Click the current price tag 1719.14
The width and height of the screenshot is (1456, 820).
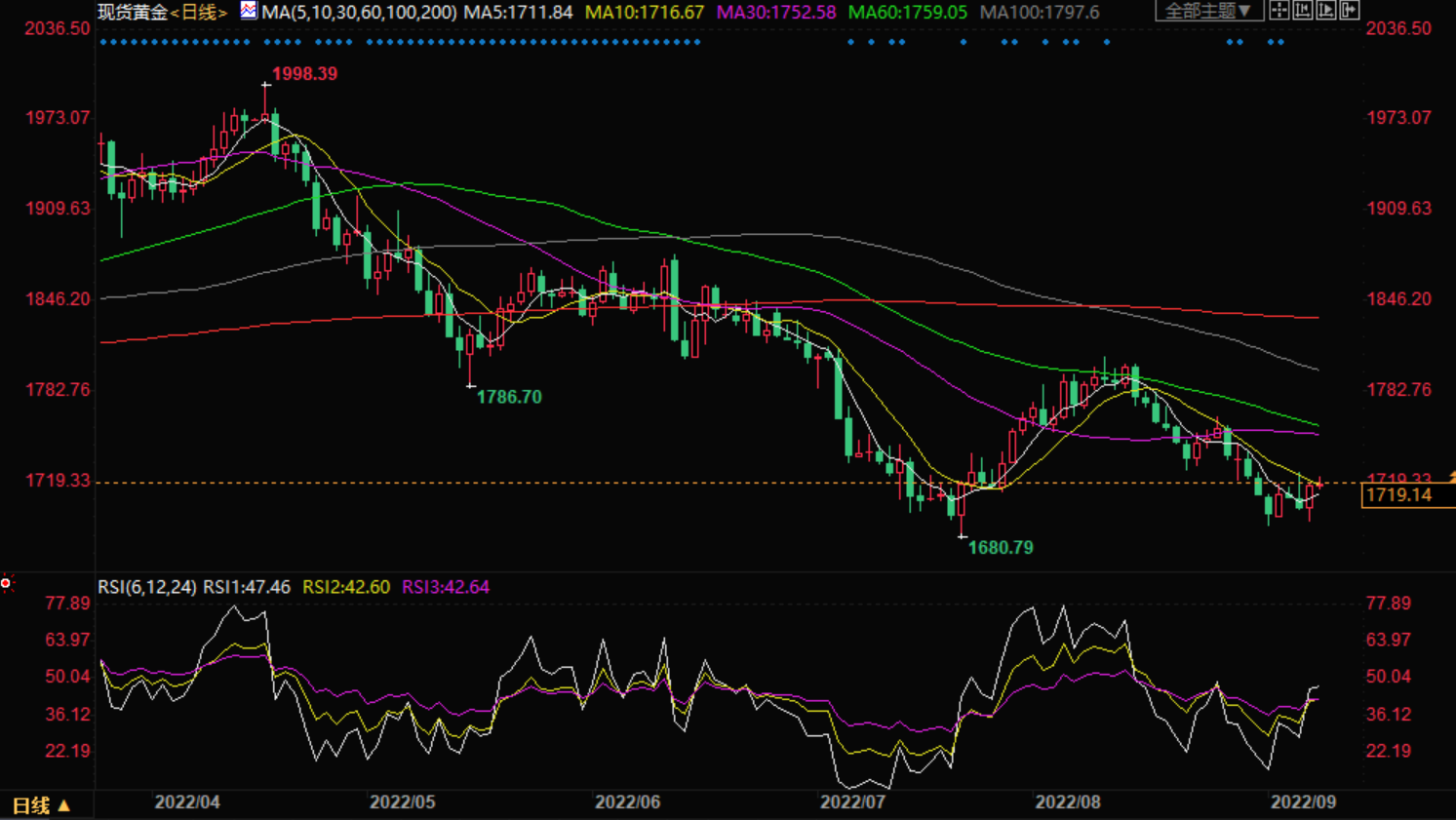point(1398,495)
